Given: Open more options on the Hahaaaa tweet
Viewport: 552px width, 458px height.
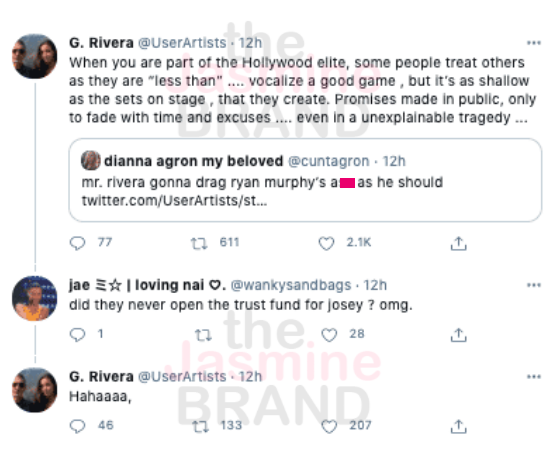Looking at the screenshot, I should pyautogui.click(x=534, y=377).
